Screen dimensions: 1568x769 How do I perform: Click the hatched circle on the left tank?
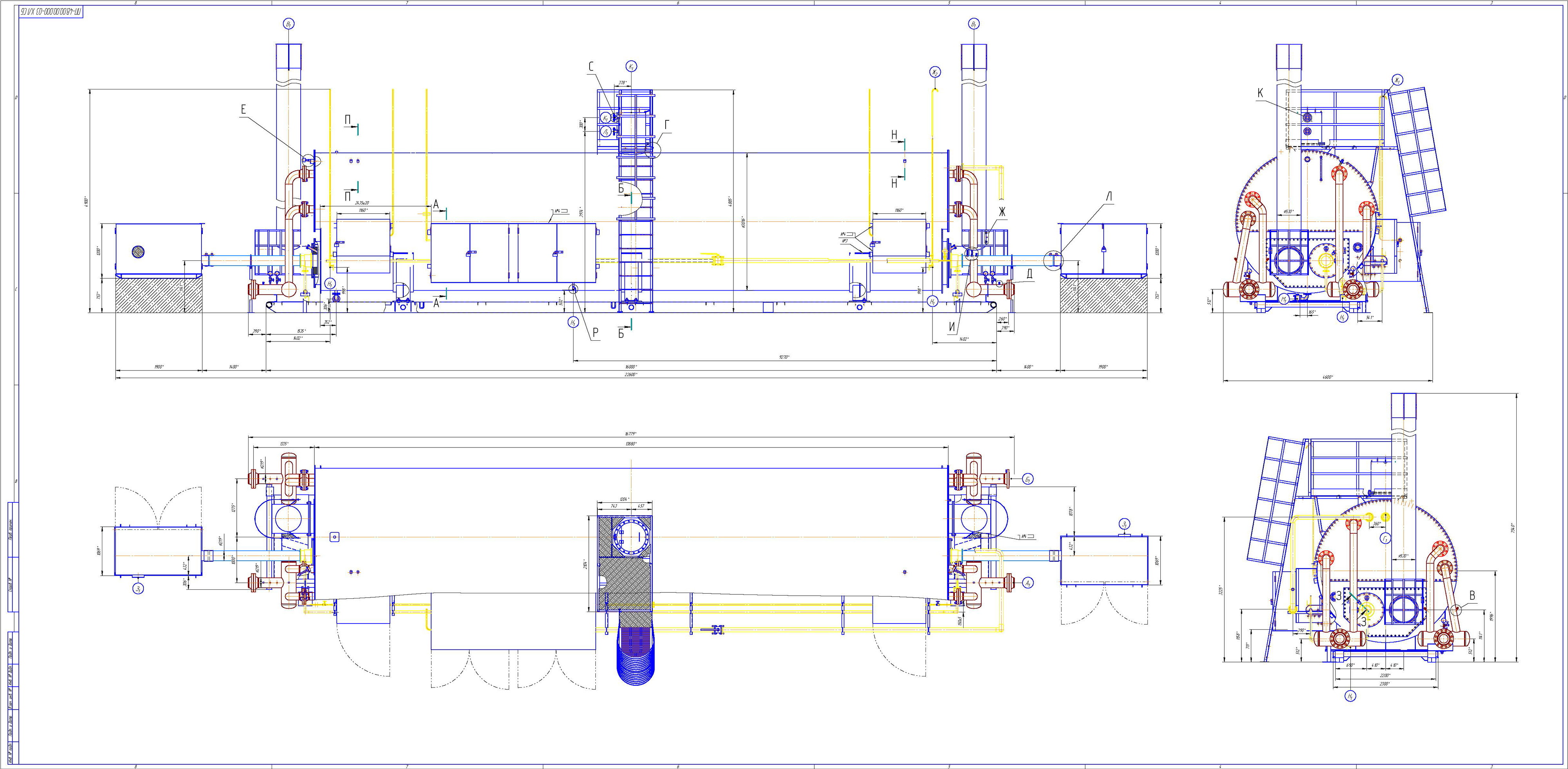(x=139, y=251)
